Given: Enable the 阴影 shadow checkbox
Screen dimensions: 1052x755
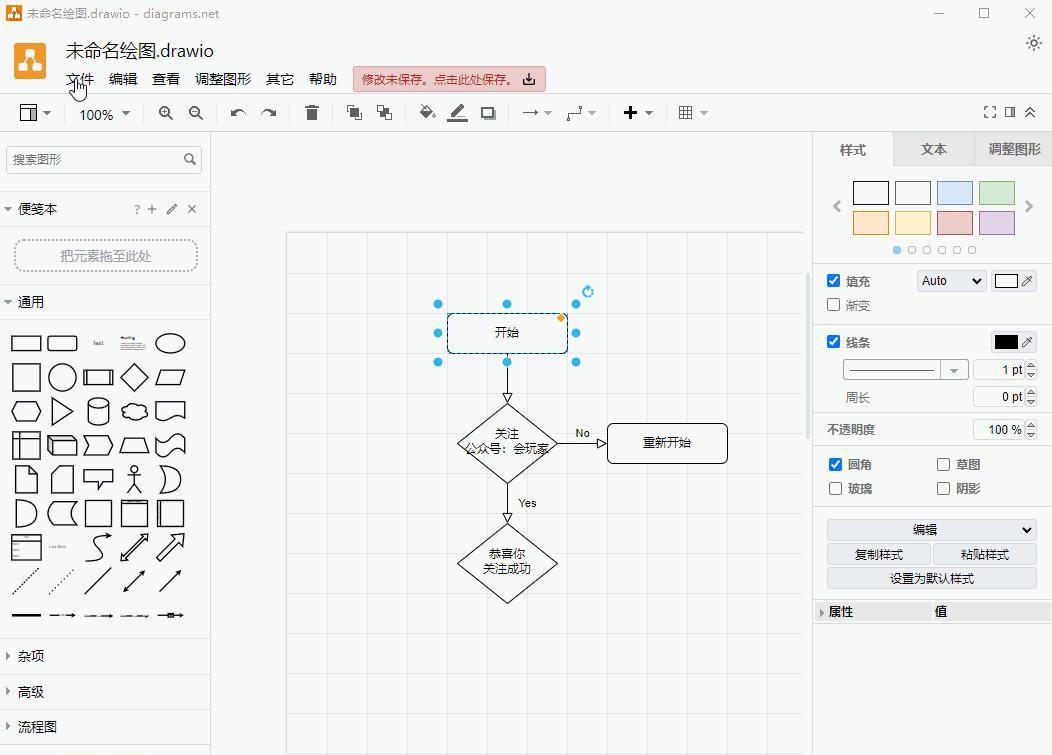Looking at the screenshot, I should click(x=943, y=489).
